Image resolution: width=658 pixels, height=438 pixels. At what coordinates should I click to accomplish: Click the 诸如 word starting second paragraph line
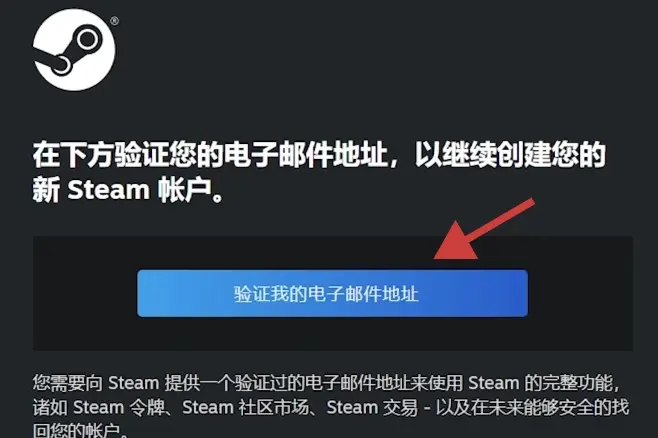[x=50, y=407]
